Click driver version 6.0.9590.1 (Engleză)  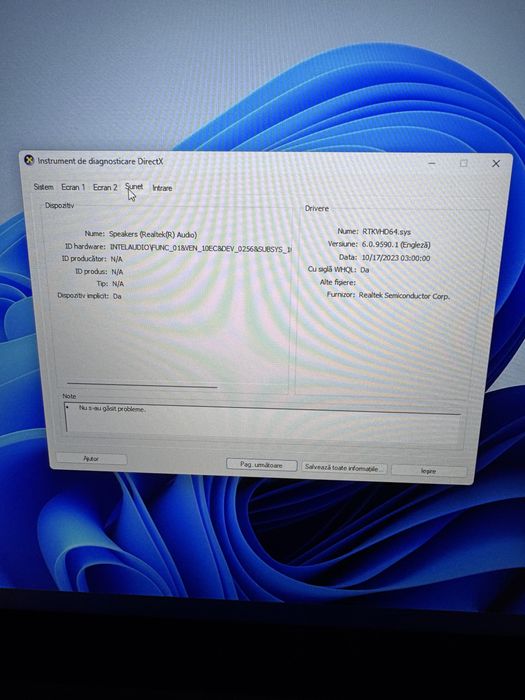pyautogui.click(x=396, y=245)
